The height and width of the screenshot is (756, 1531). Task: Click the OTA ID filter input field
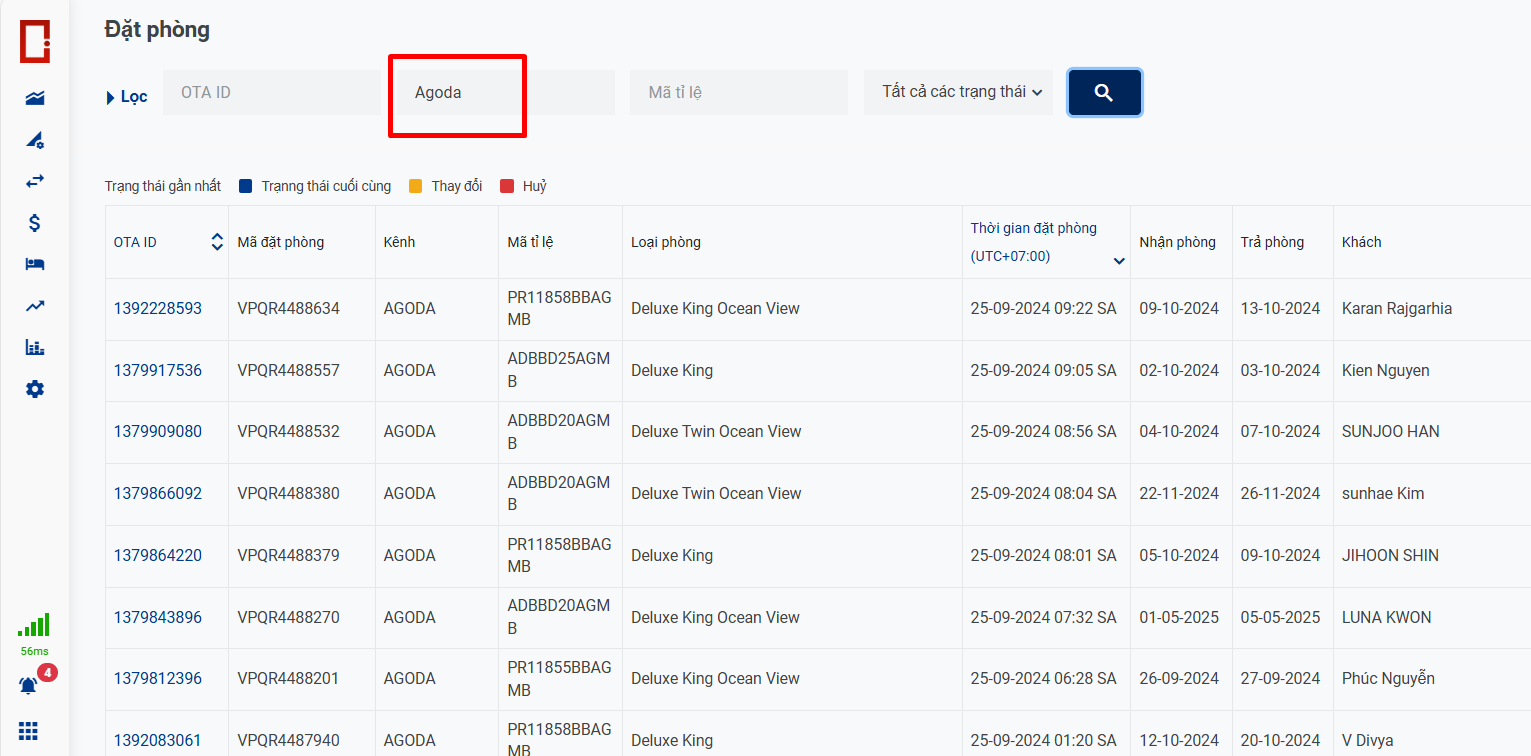tap(270, 92)
